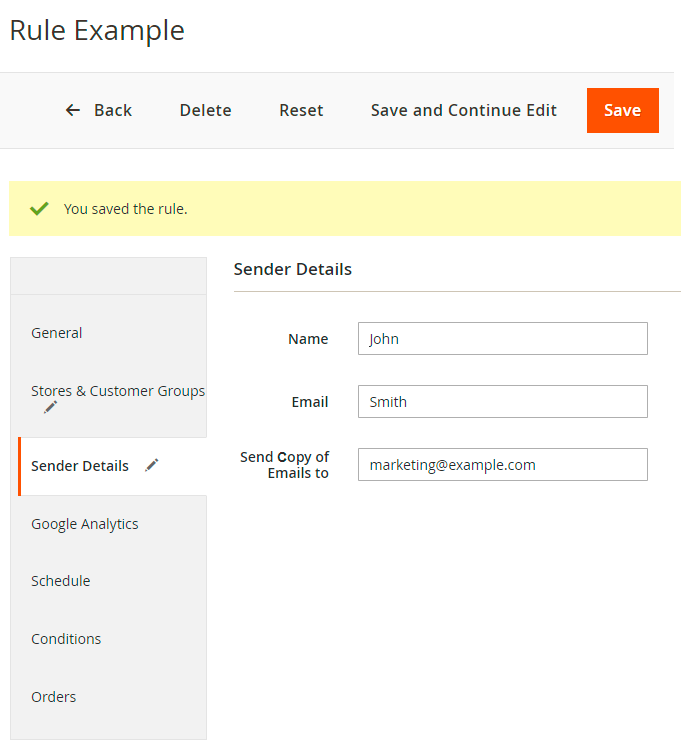Reset the rule form

(x=301, y=110)
